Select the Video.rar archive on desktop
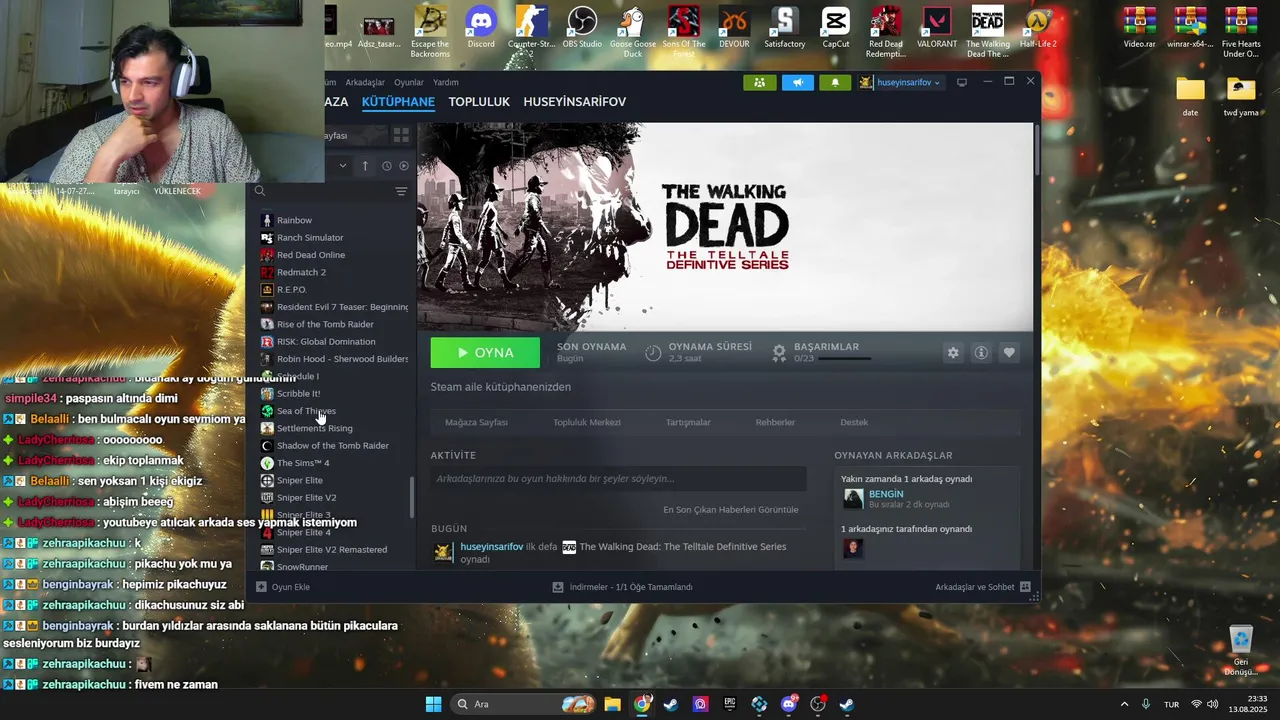The width and height of the screenshot is (1280, 720). pyautogui.click(x=1139, y=28)
